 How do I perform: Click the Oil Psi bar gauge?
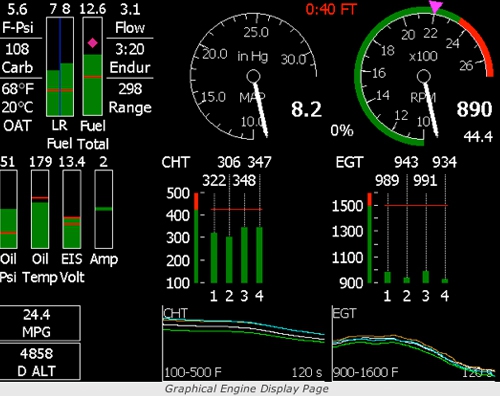point(8,209)
